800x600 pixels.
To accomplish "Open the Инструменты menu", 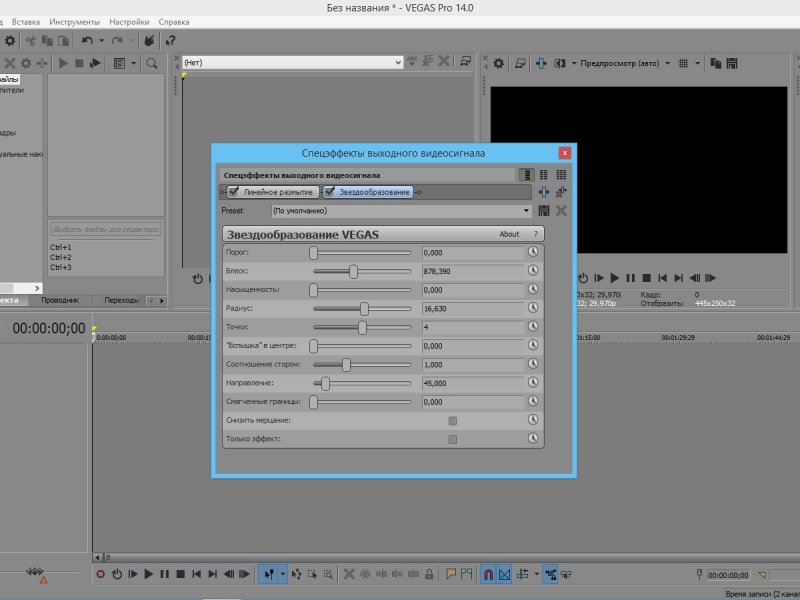I will [74, 22].
